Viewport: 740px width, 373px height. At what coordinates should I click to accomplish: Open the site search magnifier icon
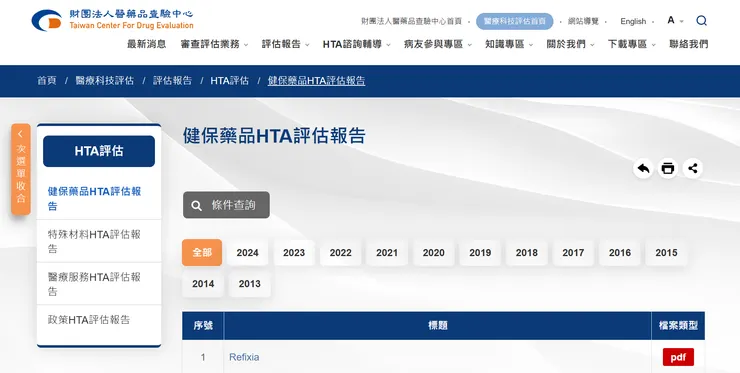701,21
